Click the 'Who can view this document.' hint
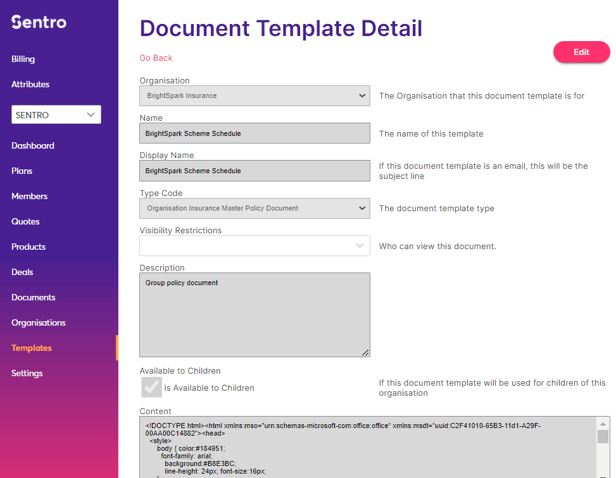 coord(437,246)
